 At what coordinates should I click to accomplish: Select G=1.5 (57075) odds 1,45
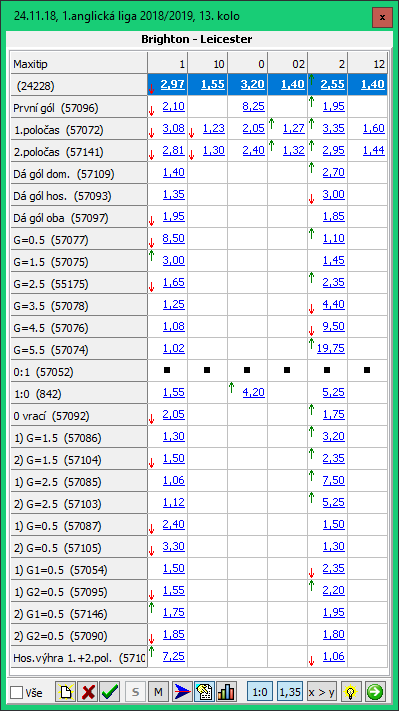point(334,261)
